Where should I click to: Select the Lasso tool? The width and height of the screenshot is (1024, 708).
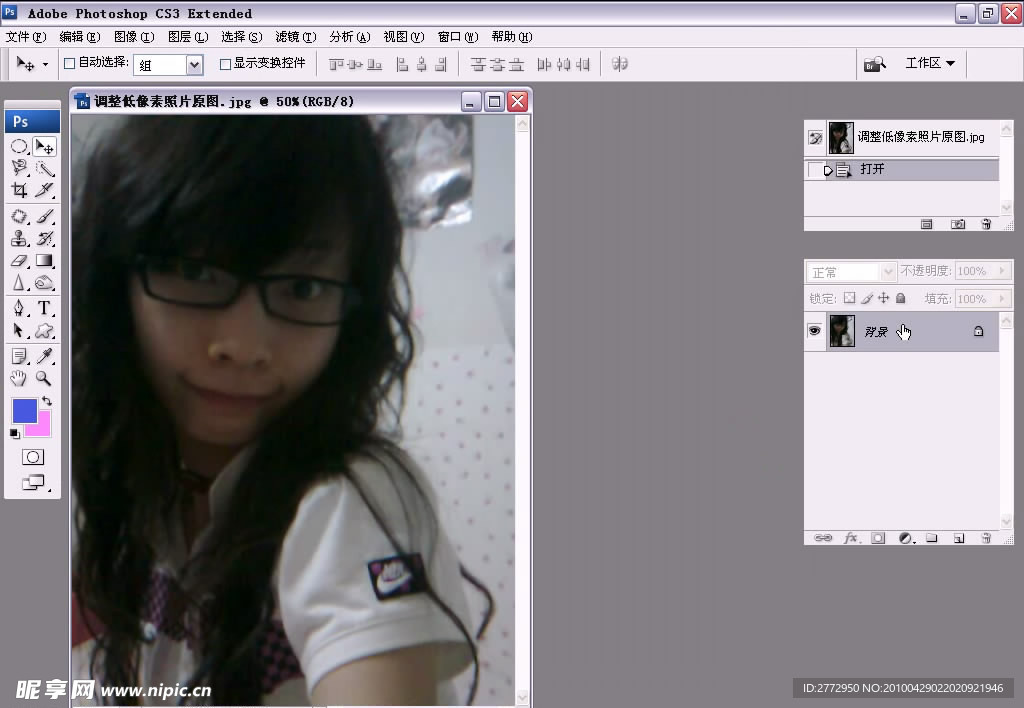click(x=19, y=169)
